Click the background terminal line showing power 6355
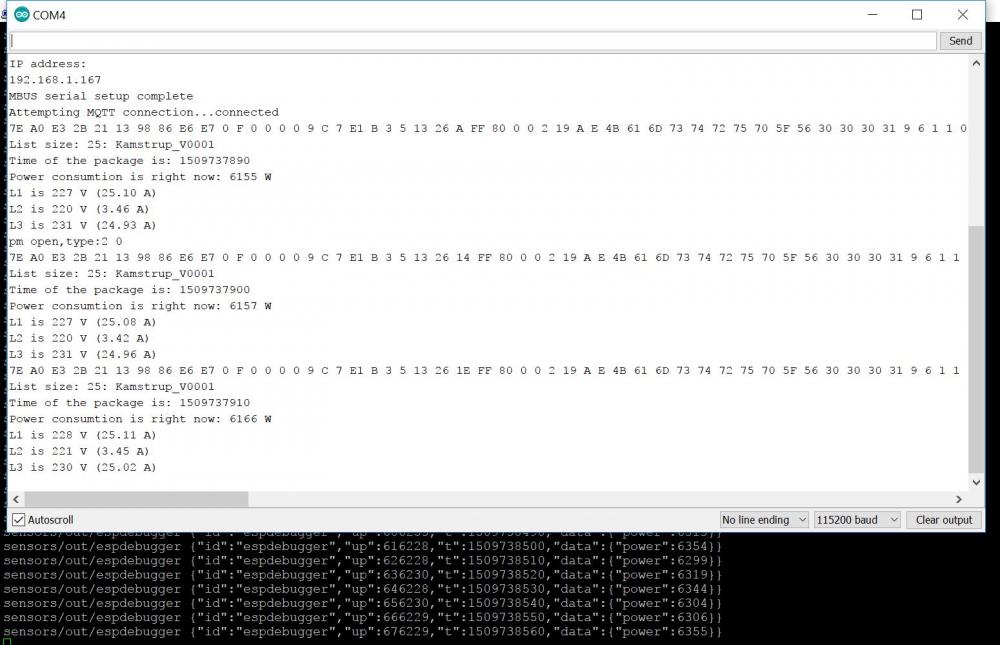Screen dimensions: 1000x645 tap(360, 632)
